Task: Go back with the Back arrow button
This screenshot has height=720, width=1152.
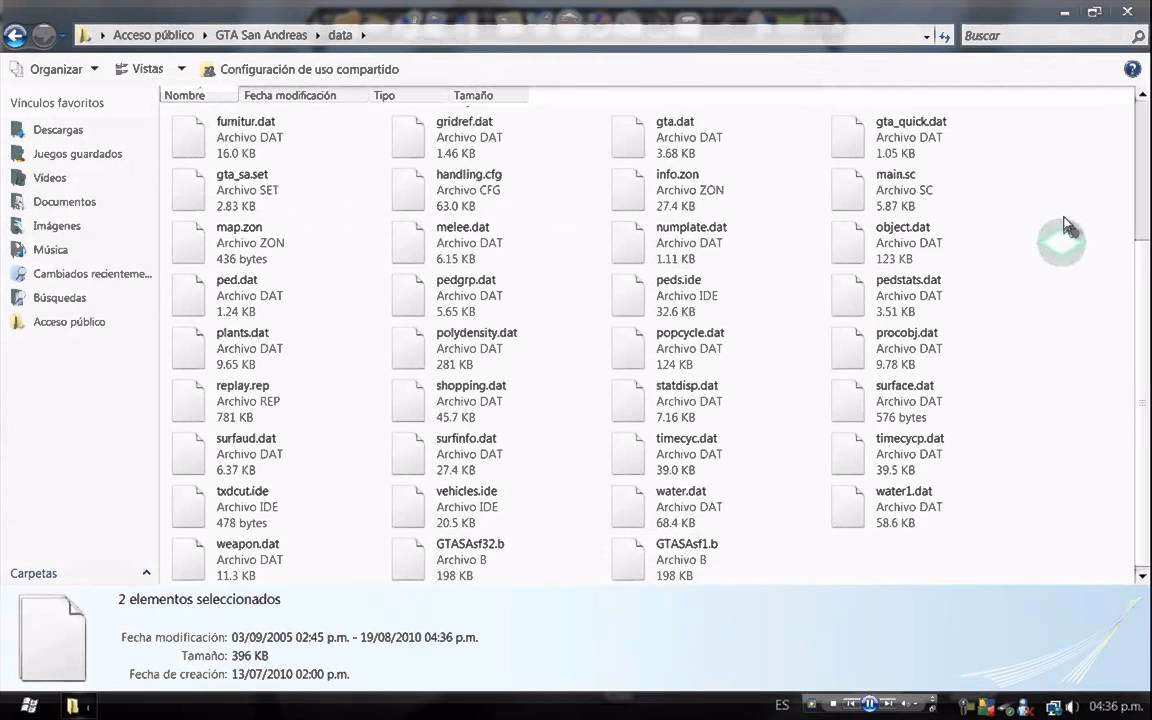Action: tap(15, 35)
